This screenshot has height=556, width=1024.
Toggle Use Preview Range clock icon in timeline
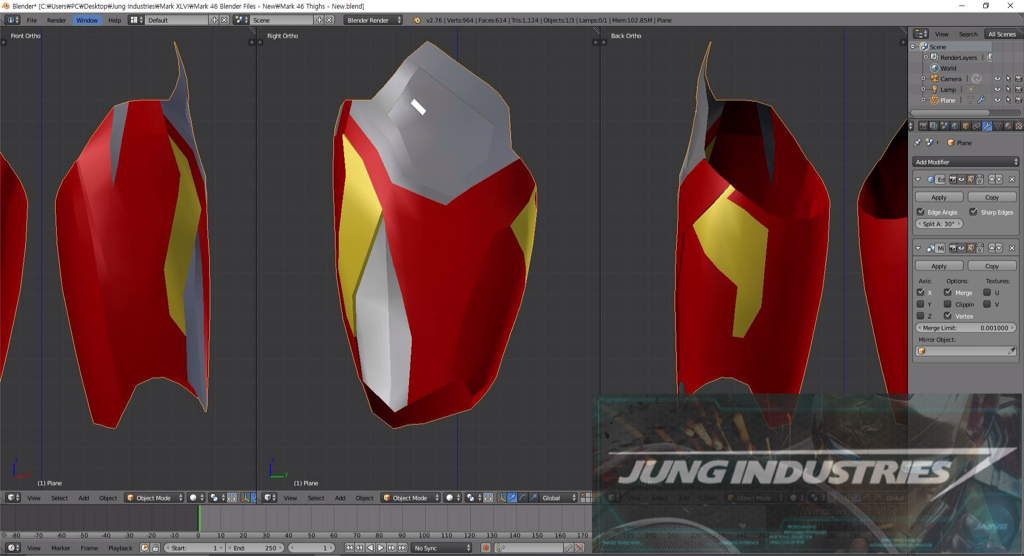coord(144,548)
